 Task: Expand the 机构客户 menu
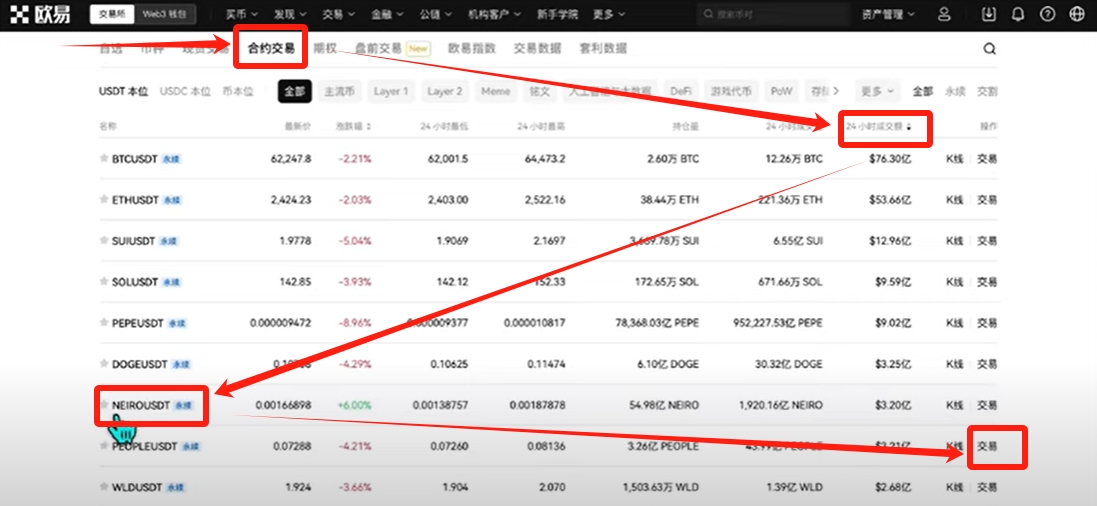click(x=493, y=14)
